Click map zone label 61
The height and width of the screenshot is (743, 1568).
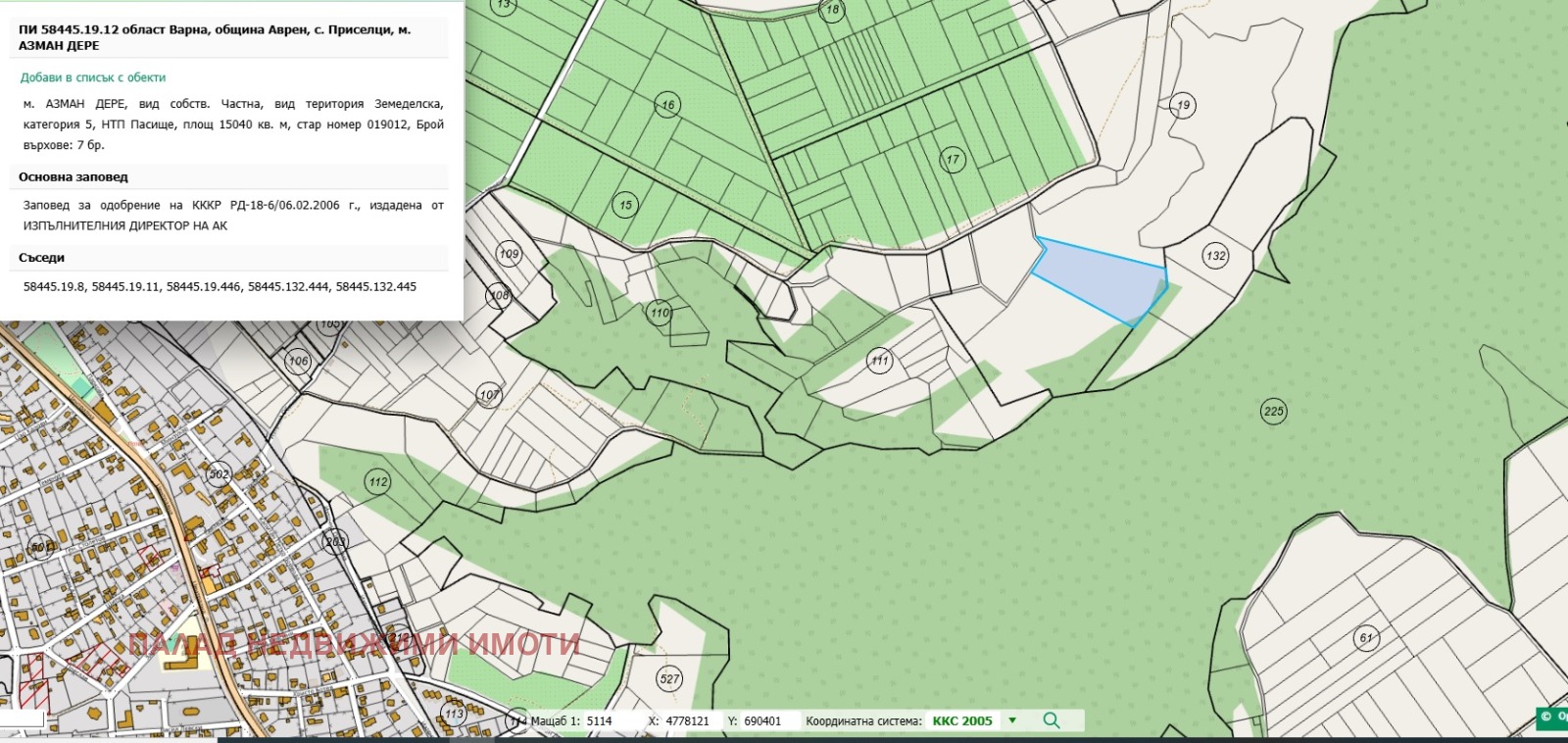(1366, 637)
